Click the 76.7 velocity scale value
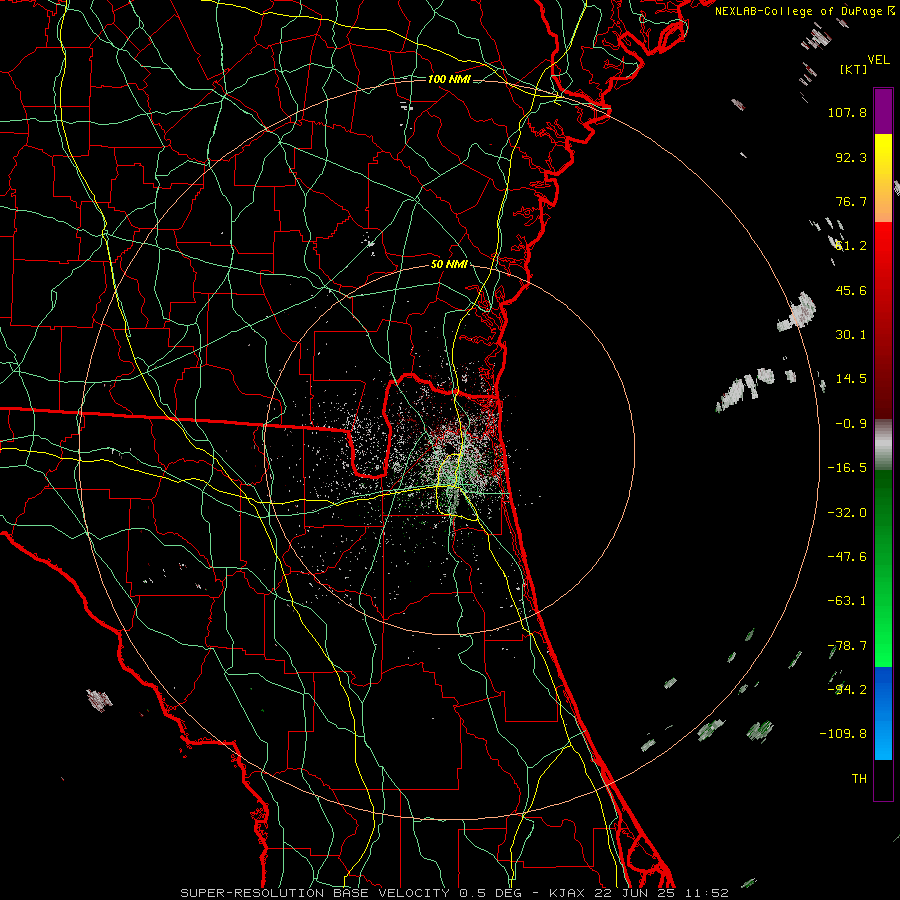This screenshot has width=900, height=900. [851, 201]
